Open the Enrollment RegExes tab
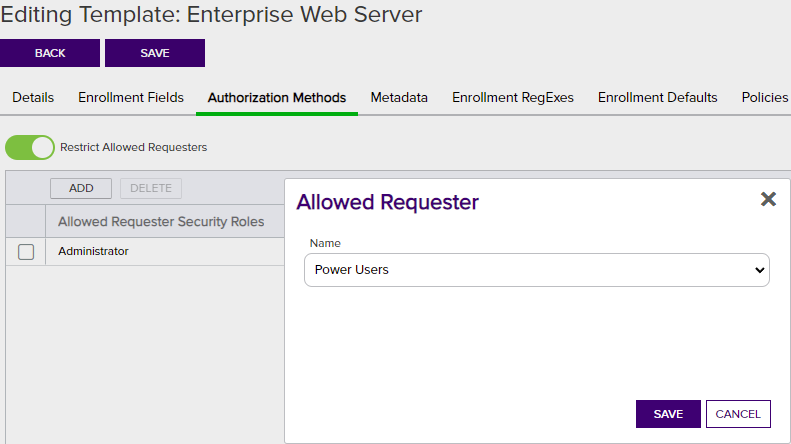The image size is (791, 444). coord(513,97)
